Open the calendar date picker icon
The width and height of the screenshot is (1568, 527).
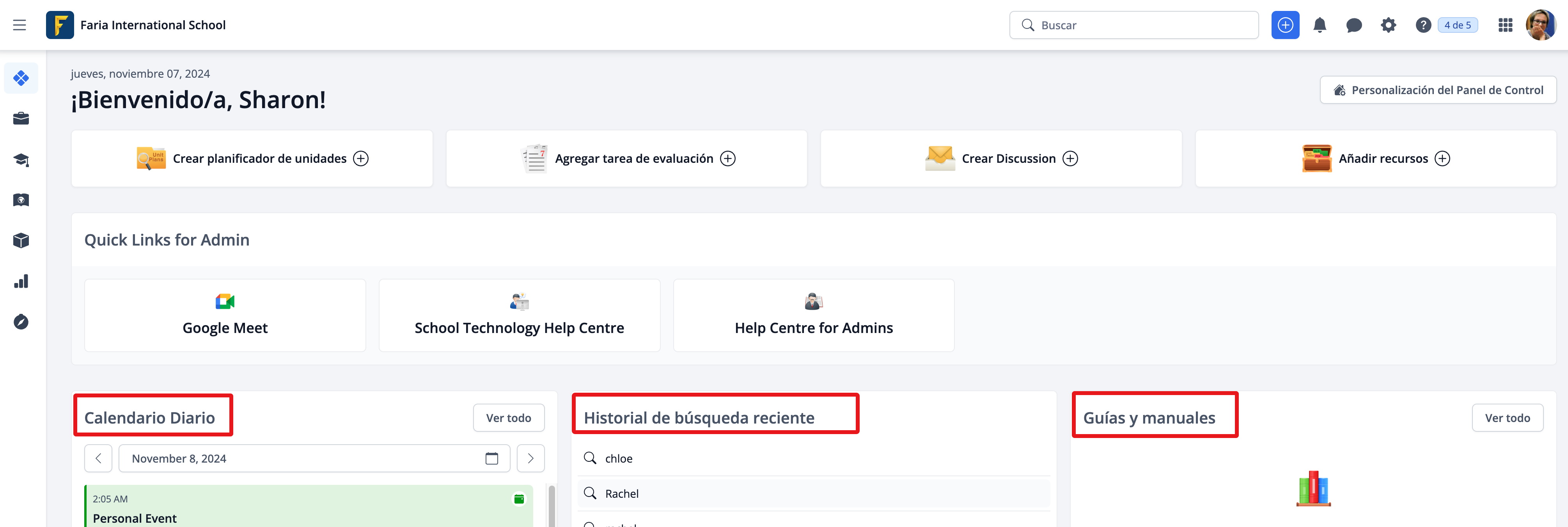point(491,458)
